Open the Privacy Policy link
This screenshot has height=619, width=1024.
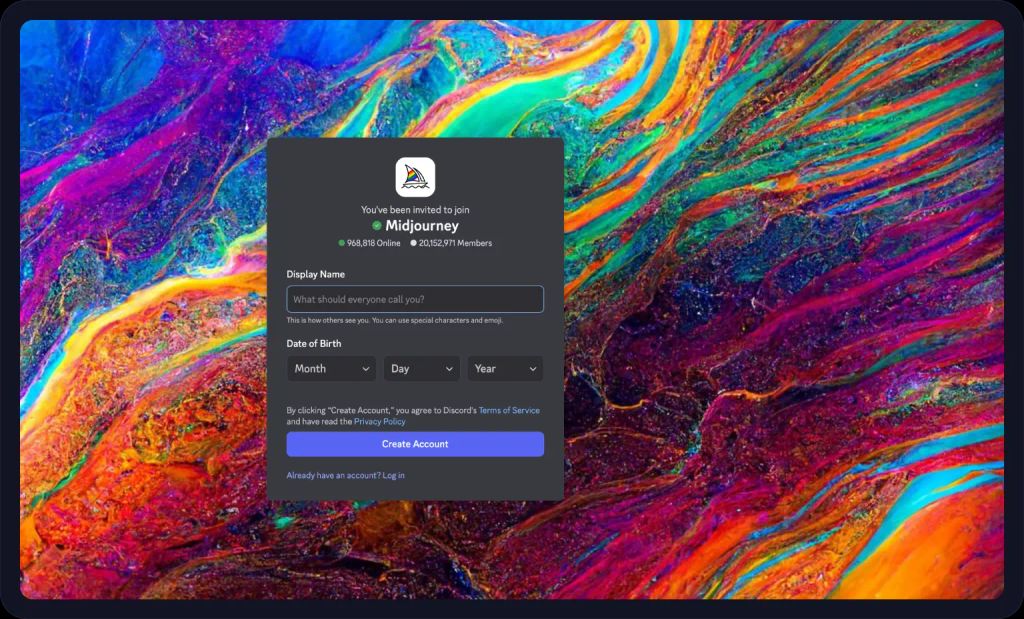pos(380,422)
